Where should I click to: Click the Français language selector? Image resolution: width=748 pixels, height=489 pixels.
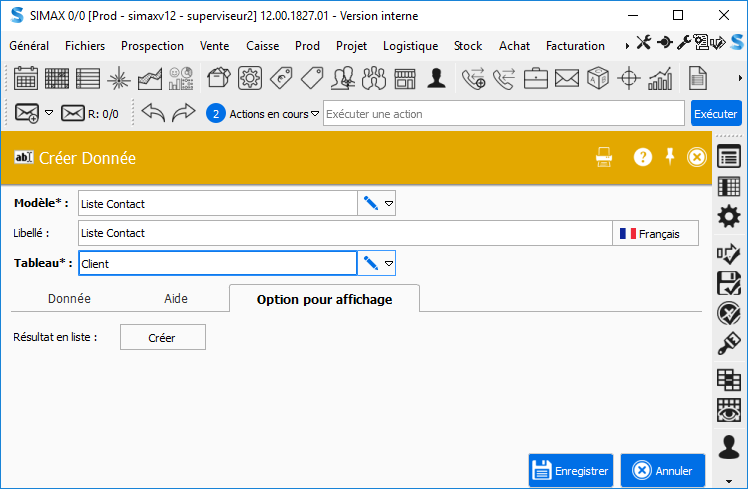(655, 233)
